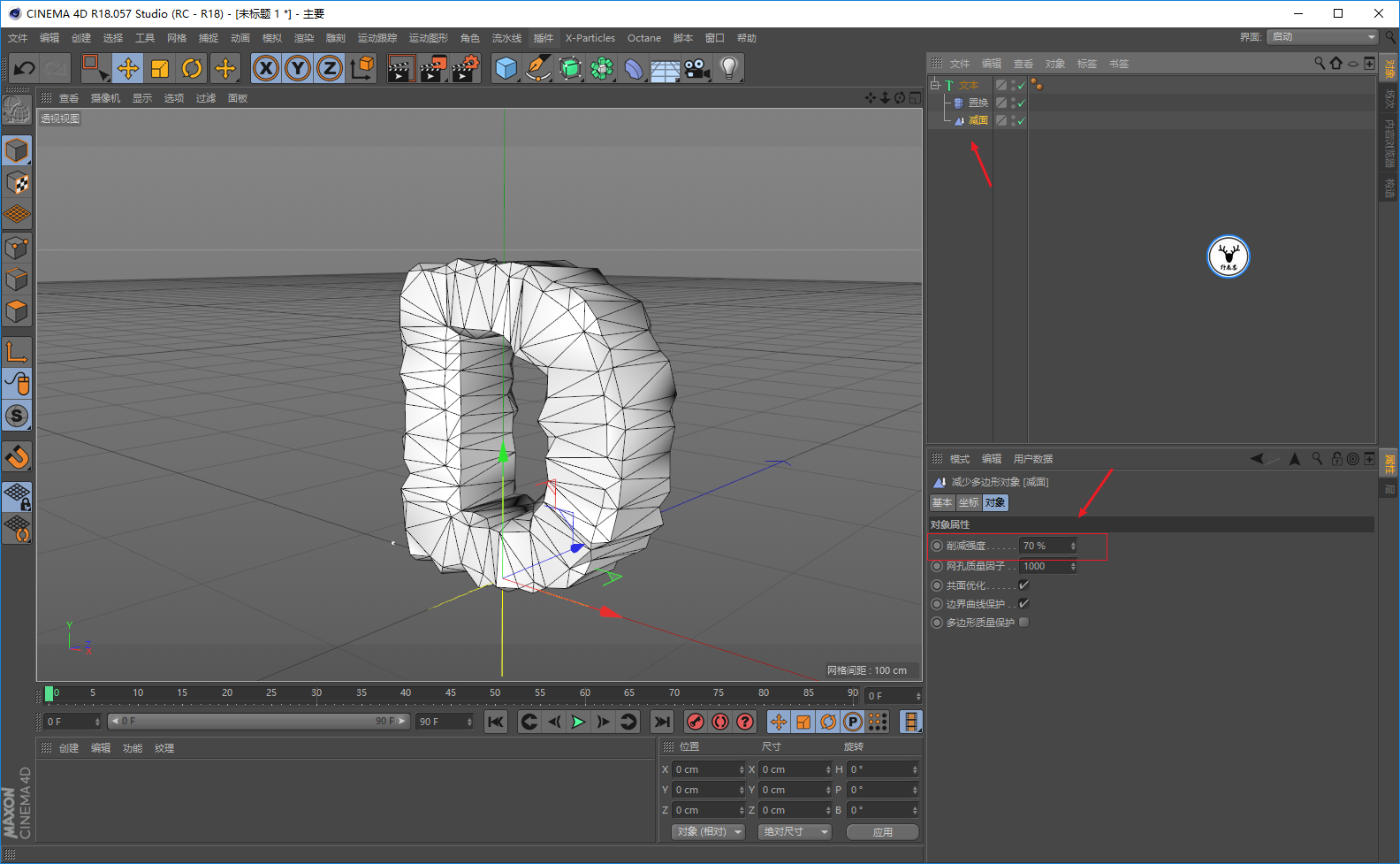Screen dimensions: 1400x864
Task: Uncheck the 共面优化 checkbox
Action: click(x=1023, y=585)
